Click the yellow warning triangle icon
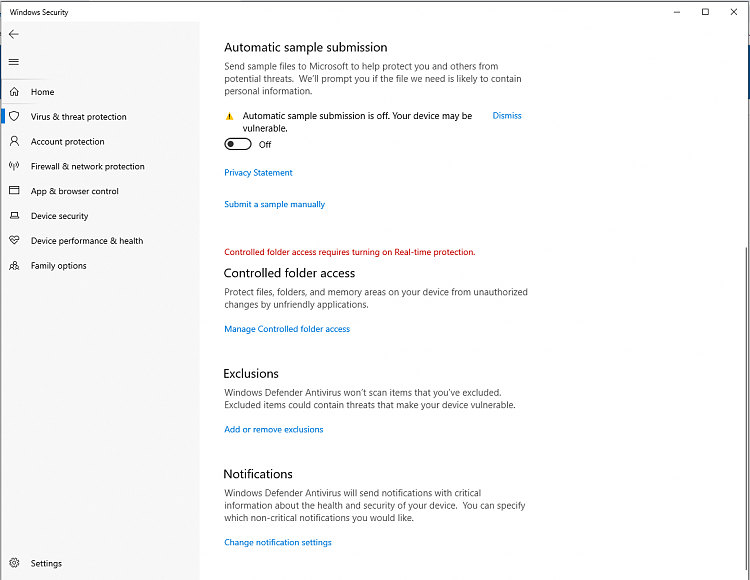Viewport: 750px width, 580px height. pyautogui.click(x=230, y=116)
